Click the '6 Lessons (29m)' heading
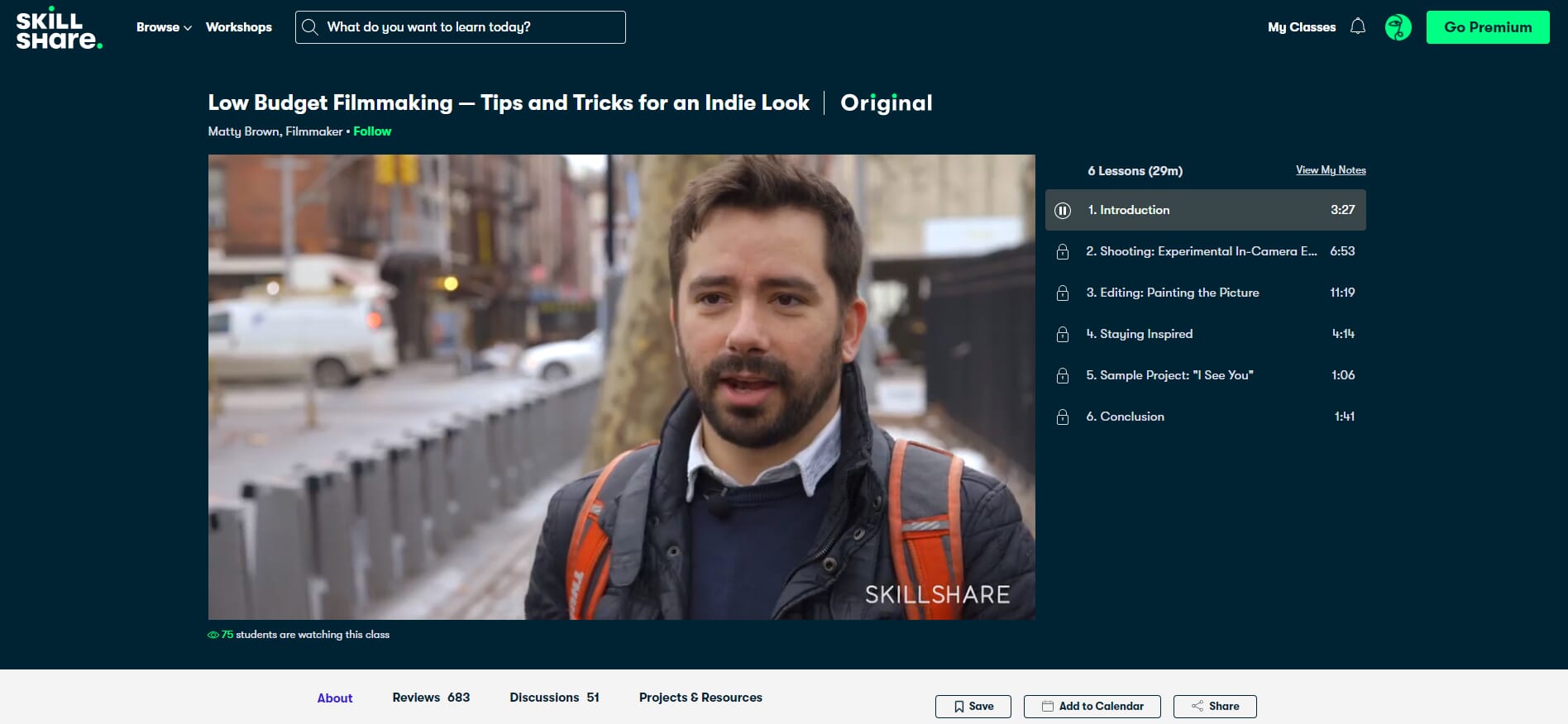 click(x=1135, y=171)
